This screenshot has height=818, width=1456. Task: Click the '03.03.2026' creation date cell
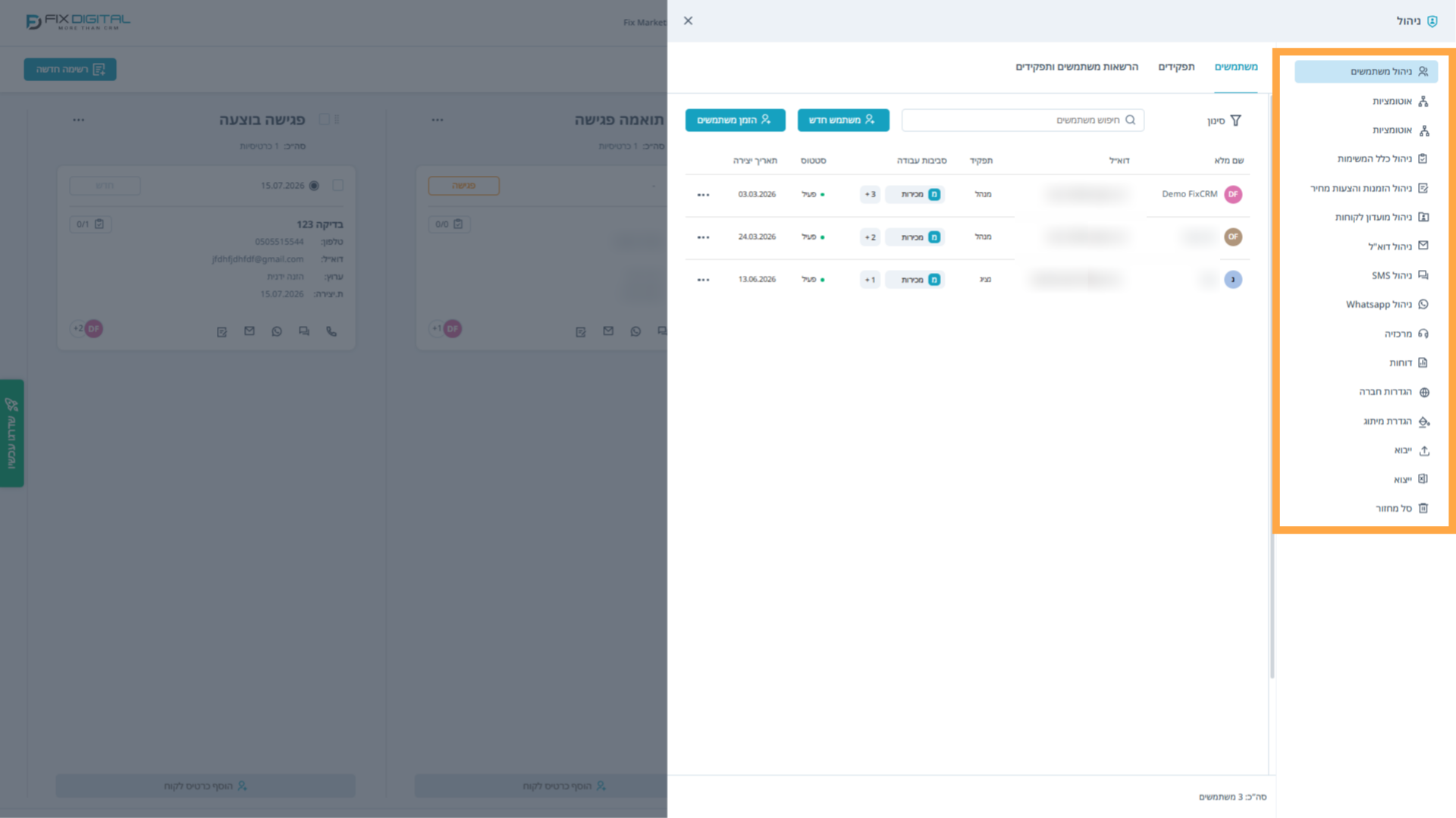757,195
